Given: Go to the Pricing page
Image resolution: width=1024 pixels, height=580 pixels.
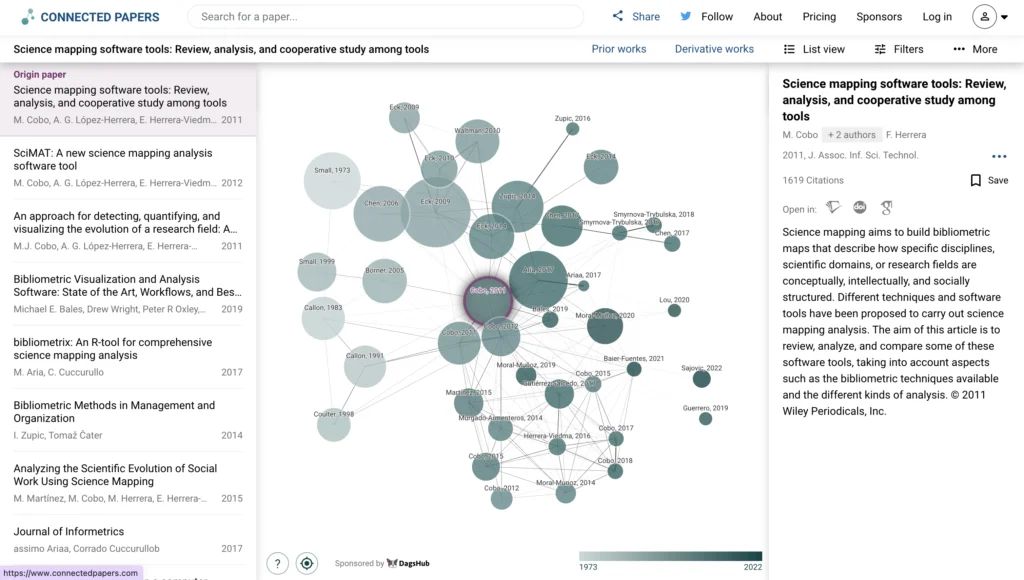Looking at the screenshot, I should 819,17.
